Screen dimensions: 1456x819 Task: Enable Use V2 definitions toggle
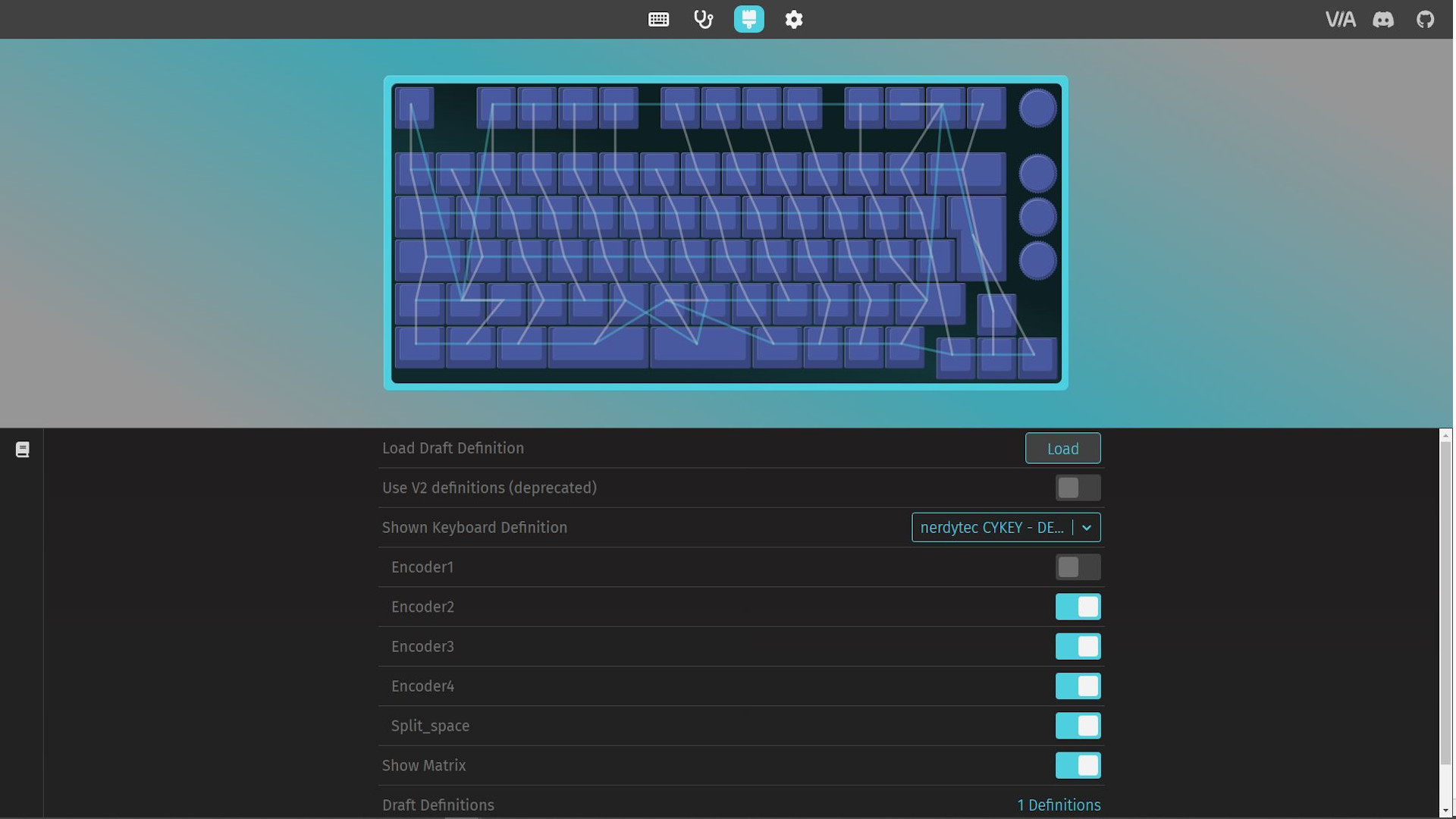pos(1078,488)
